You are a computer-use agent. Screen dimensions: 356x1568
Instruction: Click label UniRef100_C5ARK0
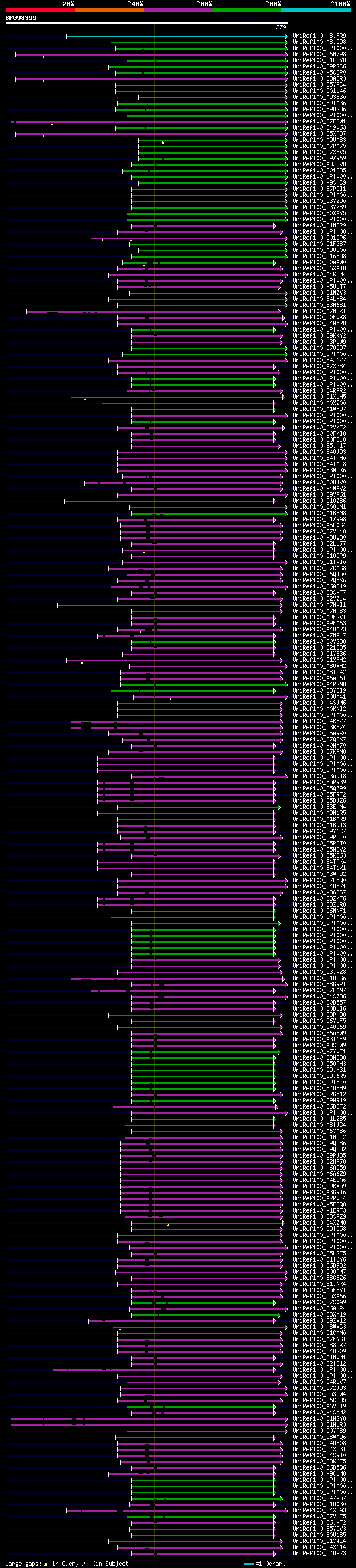319,734
